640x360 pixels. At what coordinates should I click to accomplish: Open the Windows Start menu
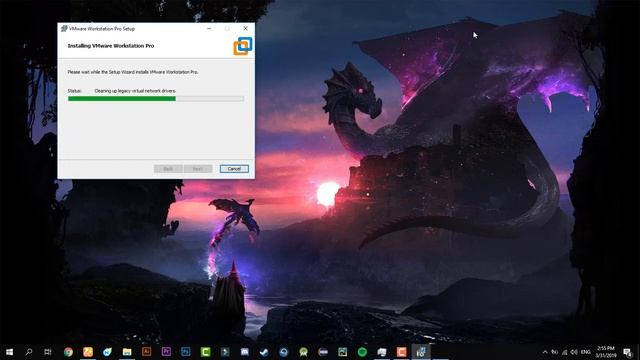pyautogui.click(x=9, y=352)
